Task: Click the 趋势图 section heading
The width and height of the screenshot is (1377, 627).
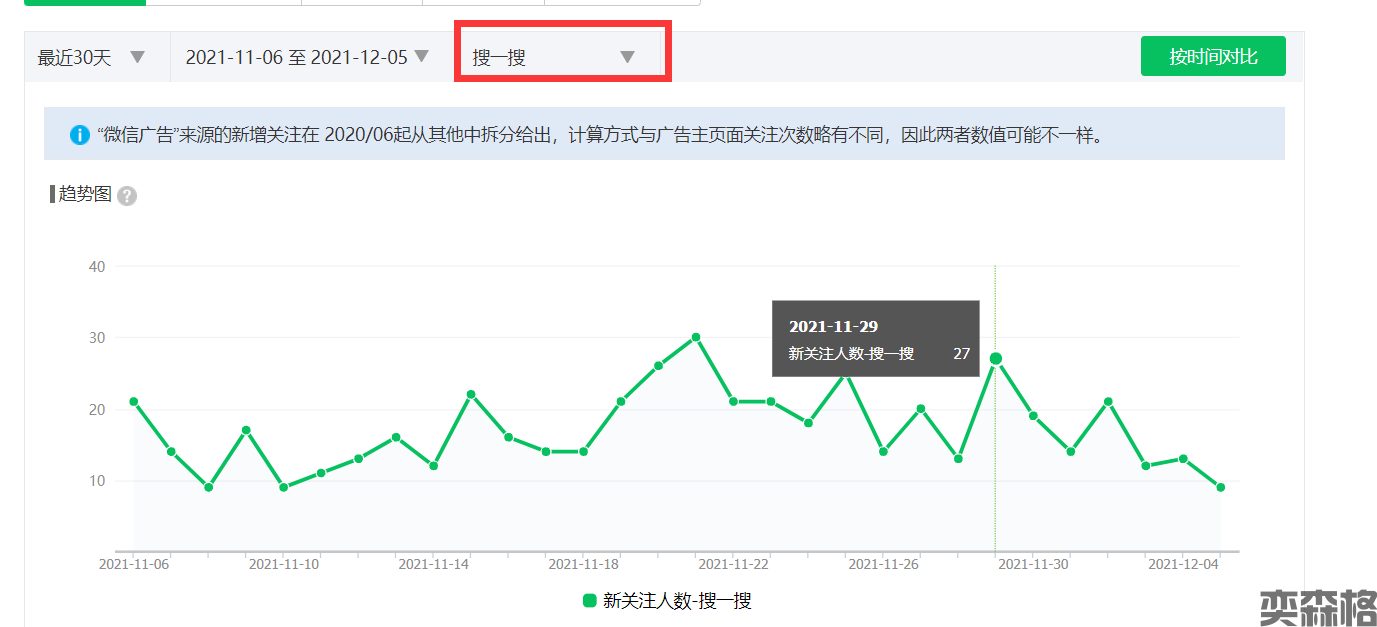Action: point(85,194)
